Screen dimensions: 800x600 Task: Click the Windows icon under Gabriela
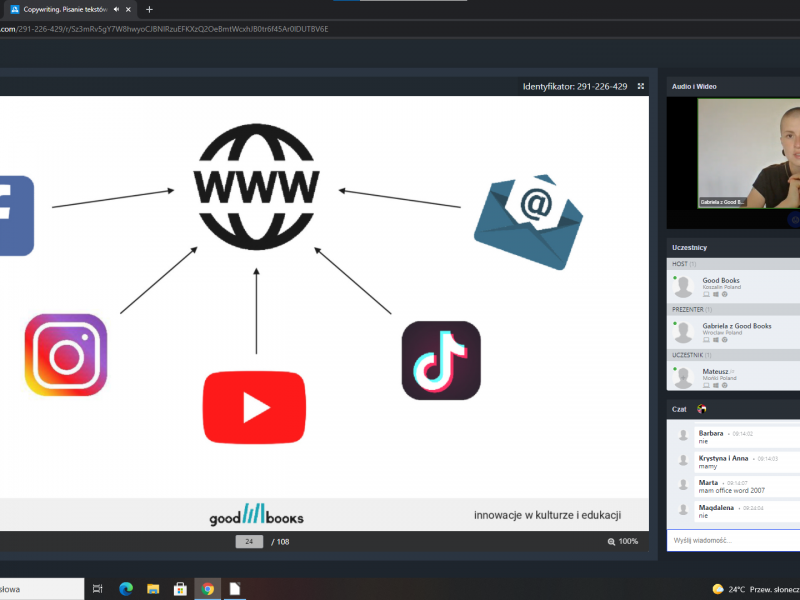pyautogui.click(x=716, y=340)
